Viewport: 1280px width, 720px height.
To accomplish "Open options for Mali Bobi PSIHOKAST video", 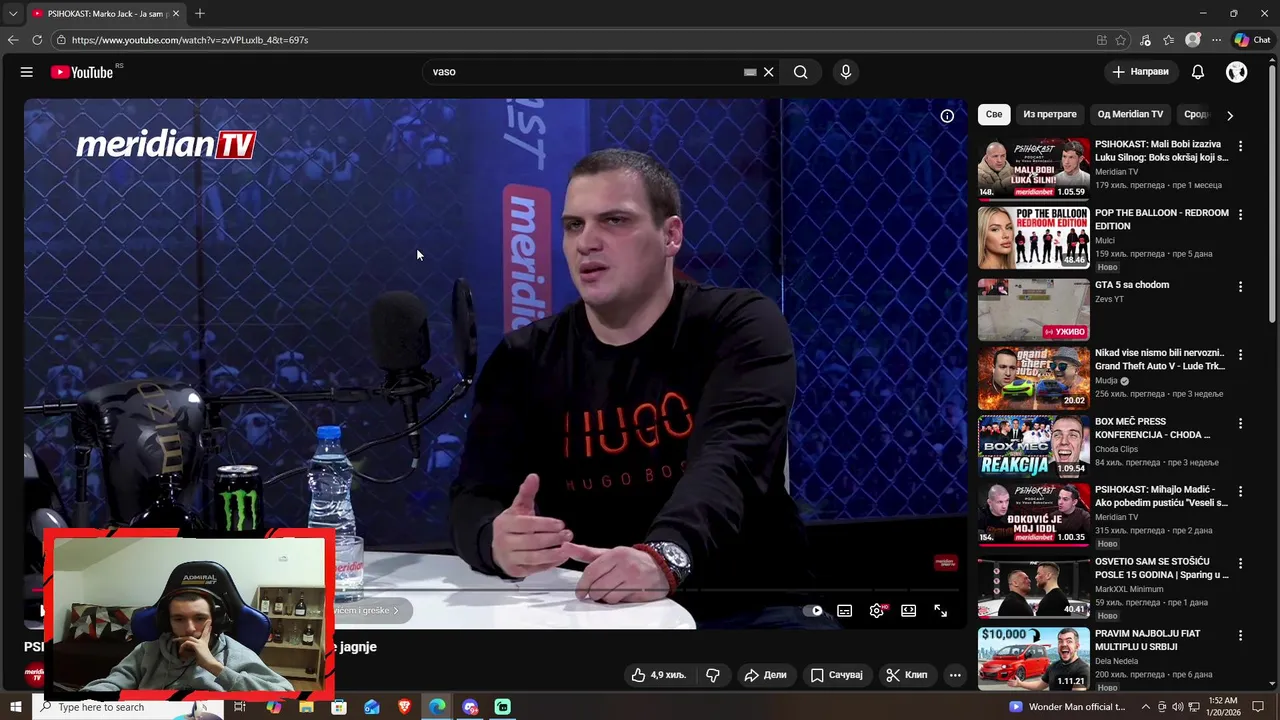I will click(x=1241, y=146).
